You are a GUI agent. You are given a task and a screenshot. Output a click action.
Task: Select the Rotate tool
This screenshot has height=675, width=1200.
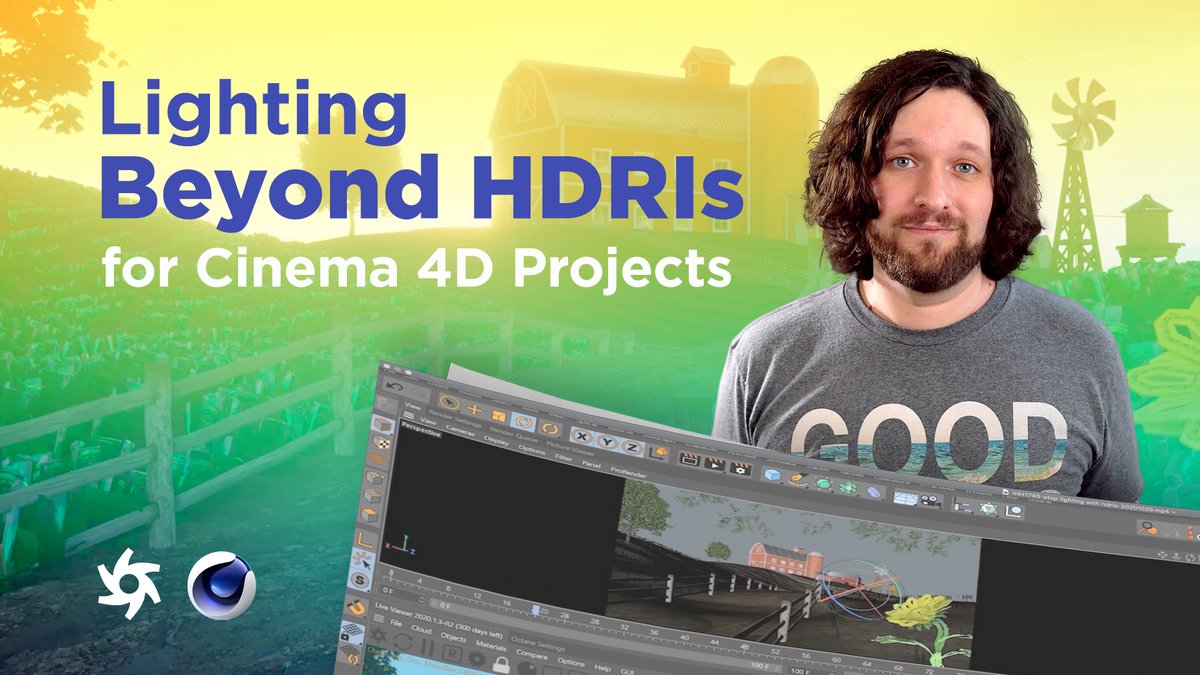click(x=523, y=422)
